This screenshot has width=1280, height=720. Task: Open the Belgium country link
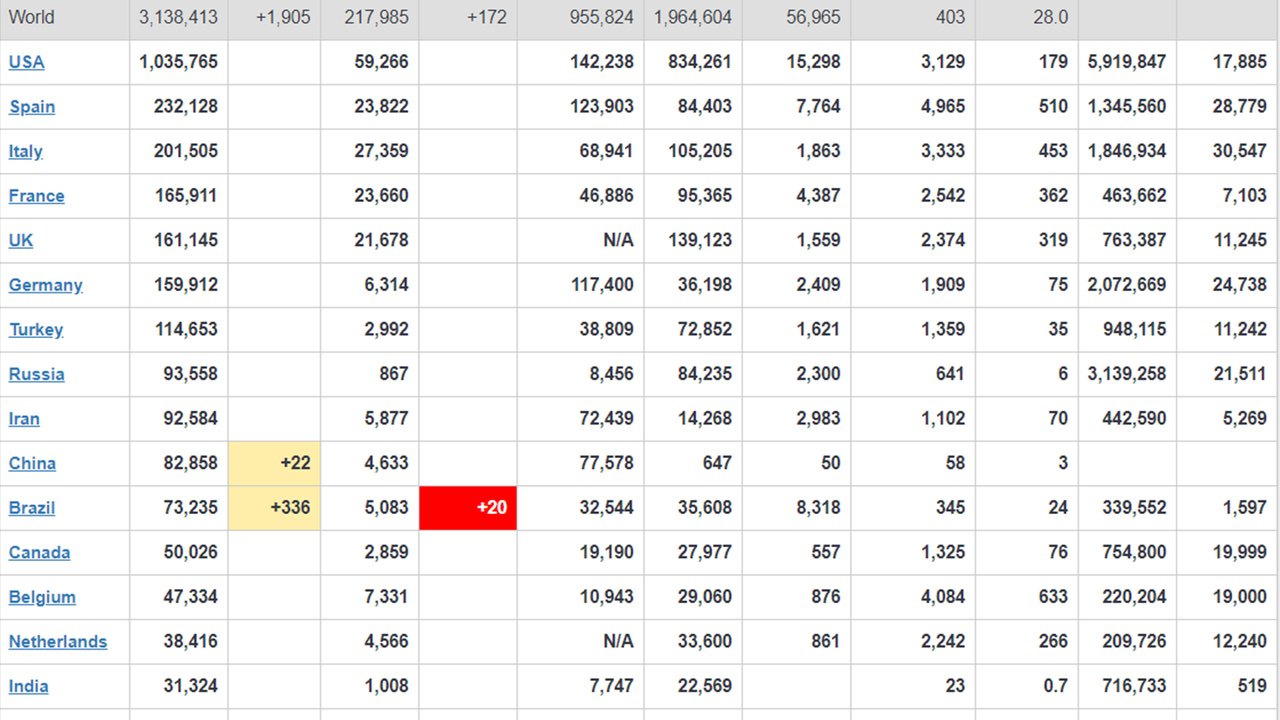[x=42, y=597]
